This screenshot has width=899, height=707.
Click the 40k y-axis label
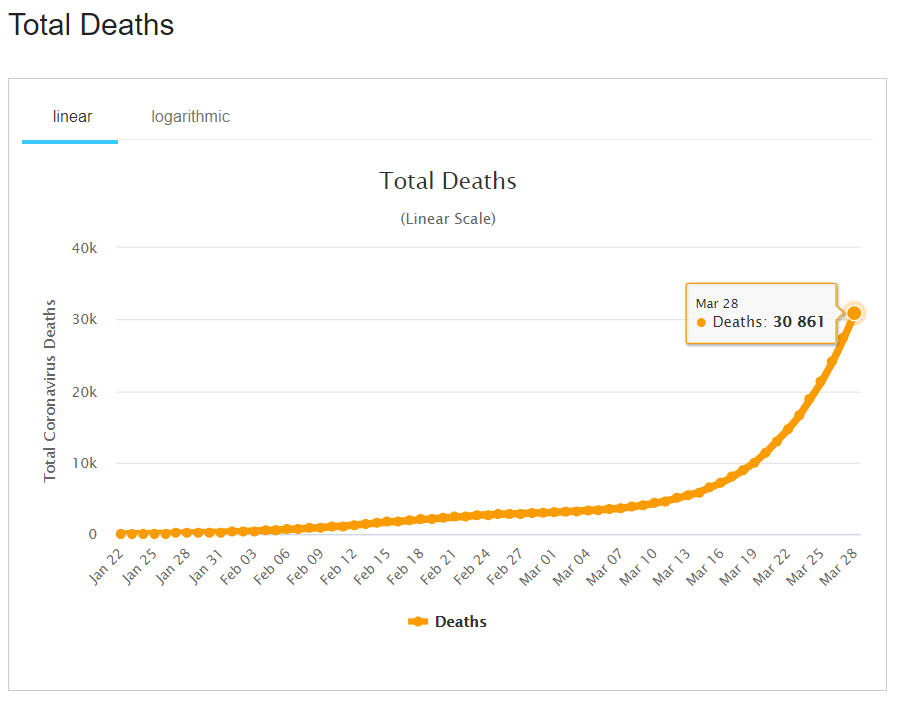(85, 247)
